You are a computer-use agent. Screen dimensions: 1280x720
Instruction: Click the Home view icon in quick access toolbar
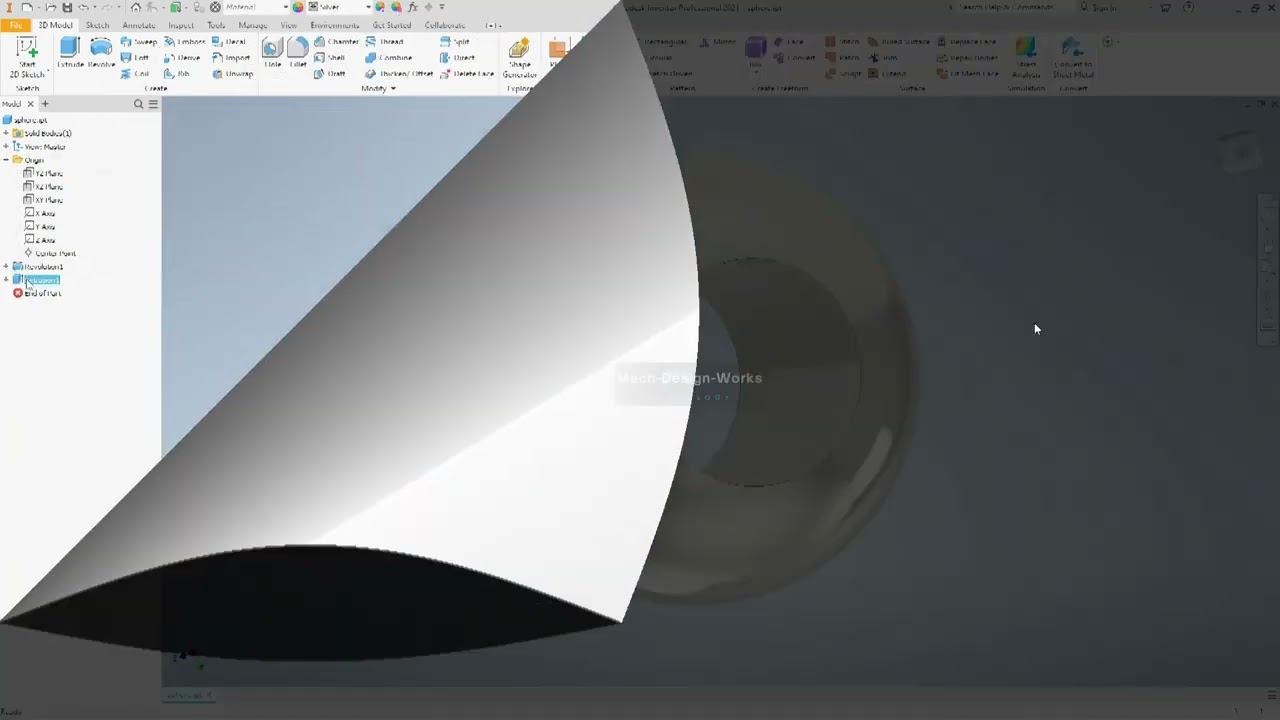click(136, 7)
